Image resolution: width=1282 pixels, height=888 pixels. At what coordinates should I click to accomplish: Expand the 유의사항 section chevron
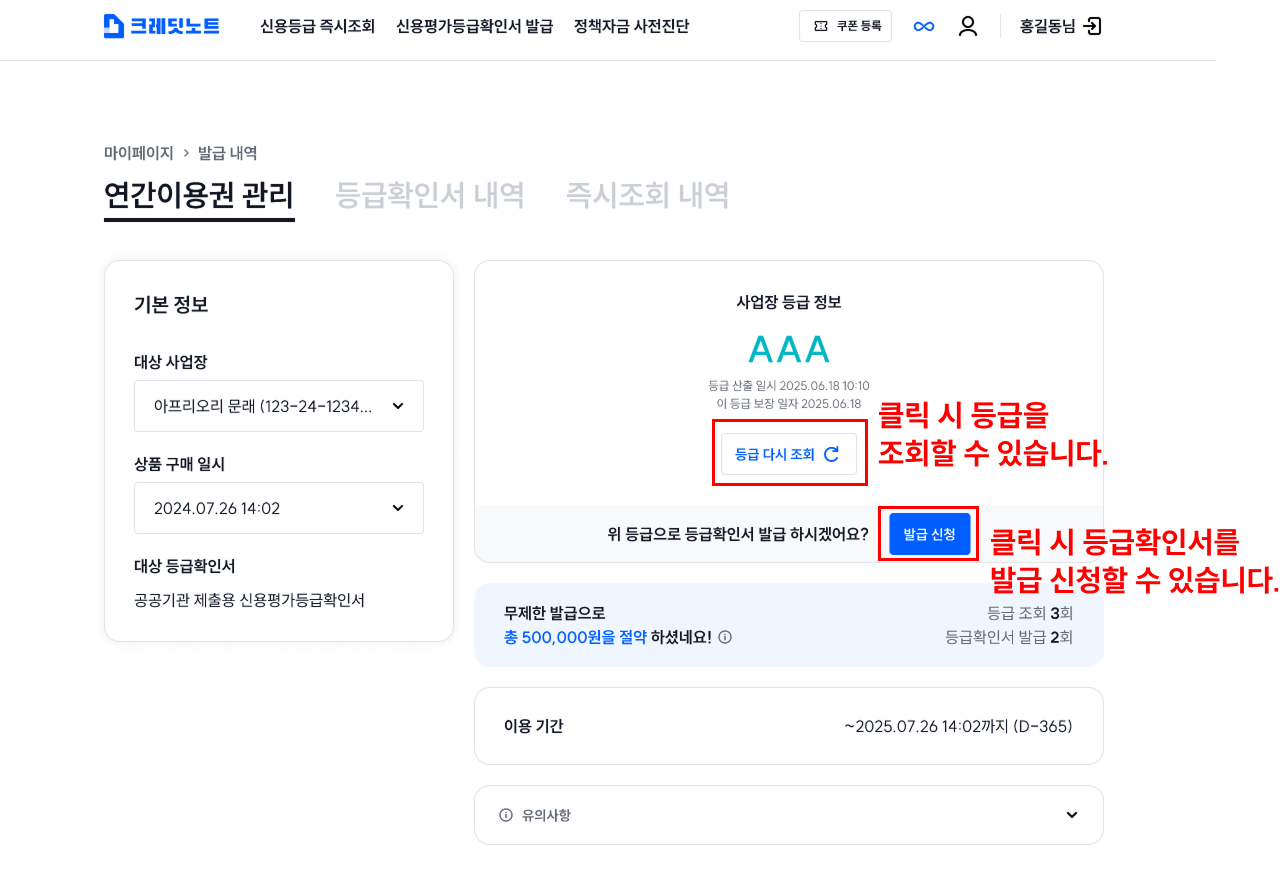pyautogui.click(x=1072, y=815)
